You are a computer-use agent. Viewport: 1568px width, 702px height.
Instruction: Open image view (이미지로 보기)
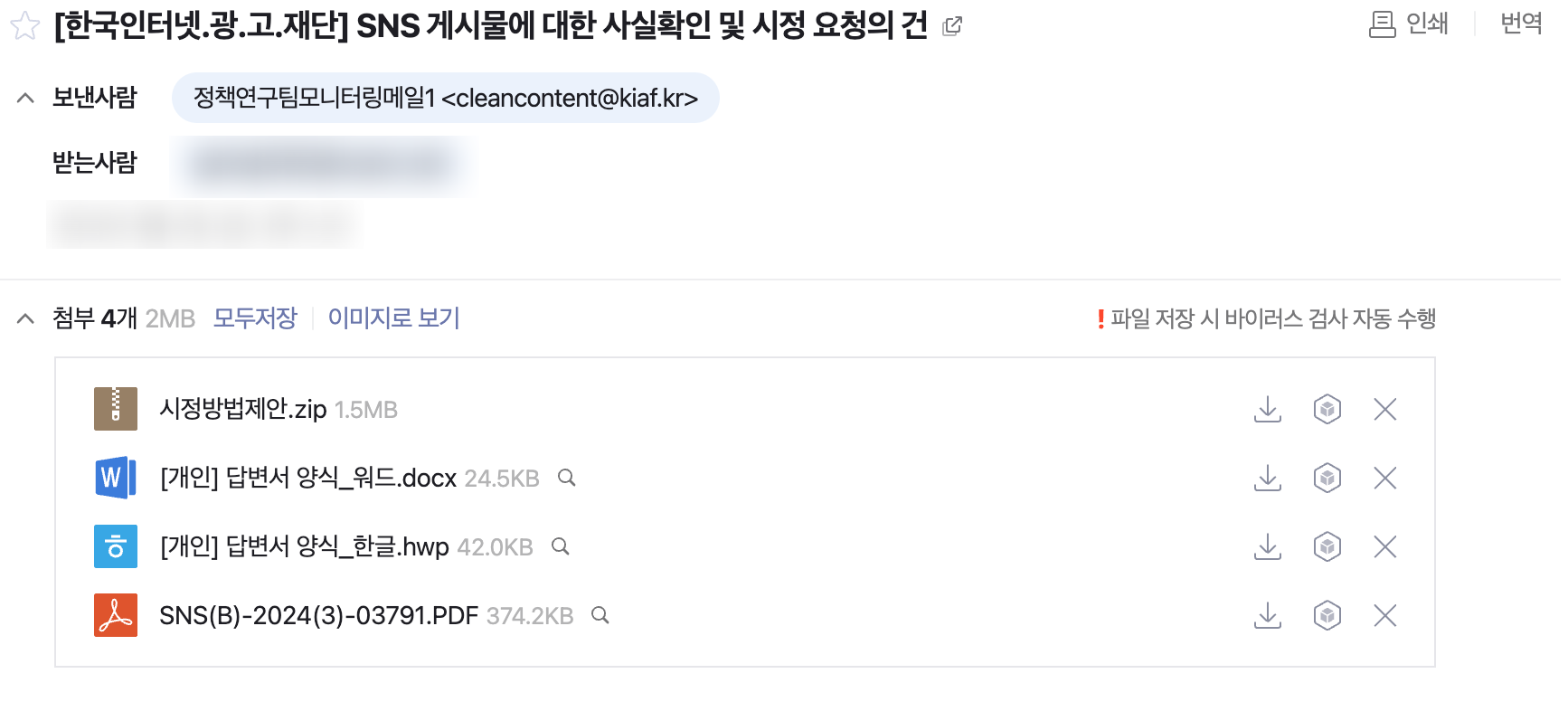(393, 318)
